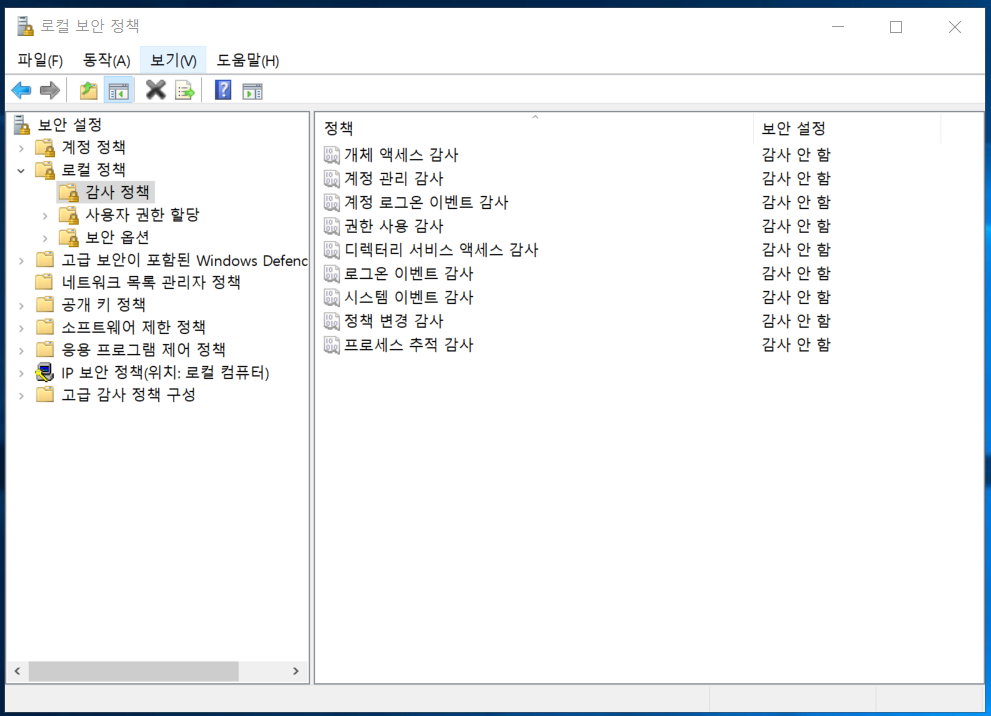Expand the 보안 옵션 node

(x=45, y=239)
